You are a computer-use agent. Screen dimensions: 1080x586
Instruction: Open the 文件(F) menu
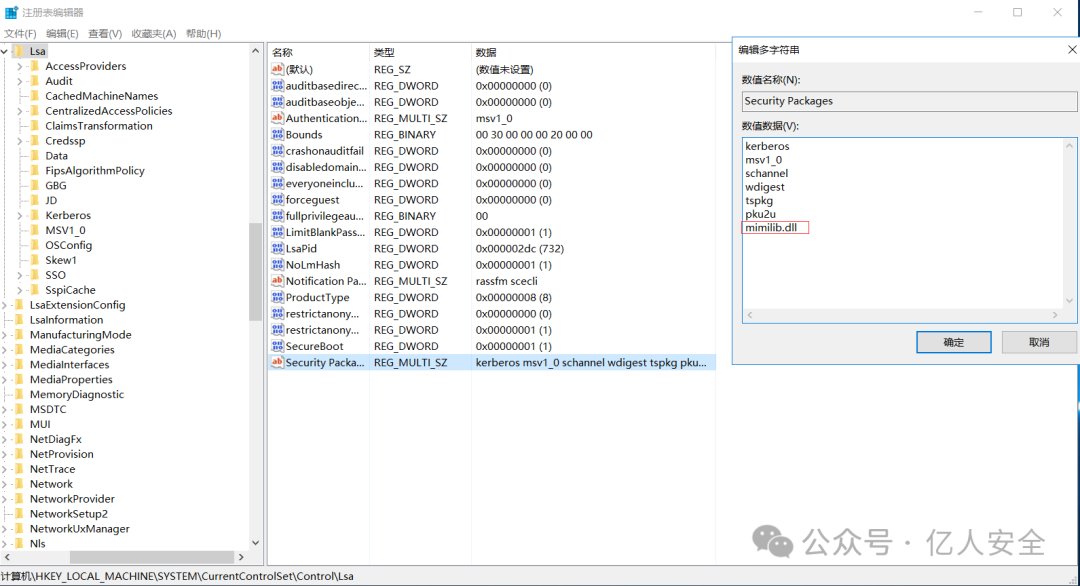20,34
